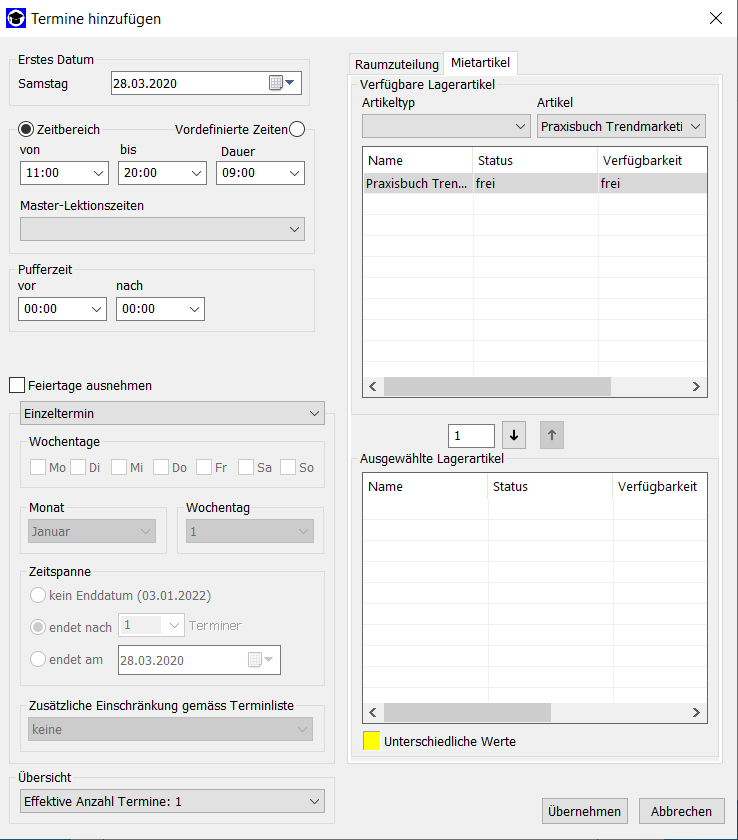
Task: Open the Einzeltermin recurrence dropdown
Action: (172, 413)
